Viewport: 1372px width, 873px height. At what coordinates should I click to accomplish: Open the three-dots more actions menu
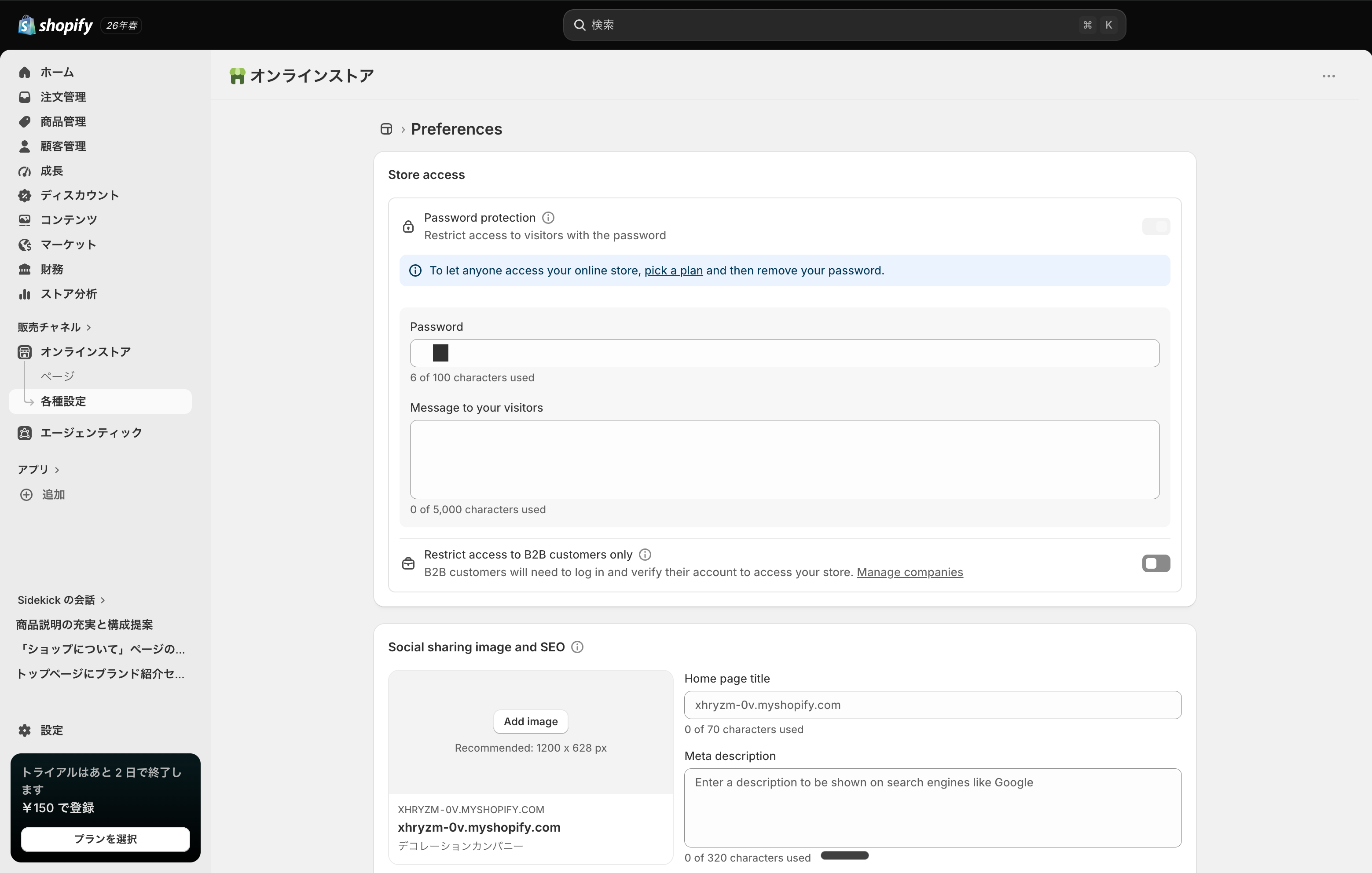coord(1328,76)
